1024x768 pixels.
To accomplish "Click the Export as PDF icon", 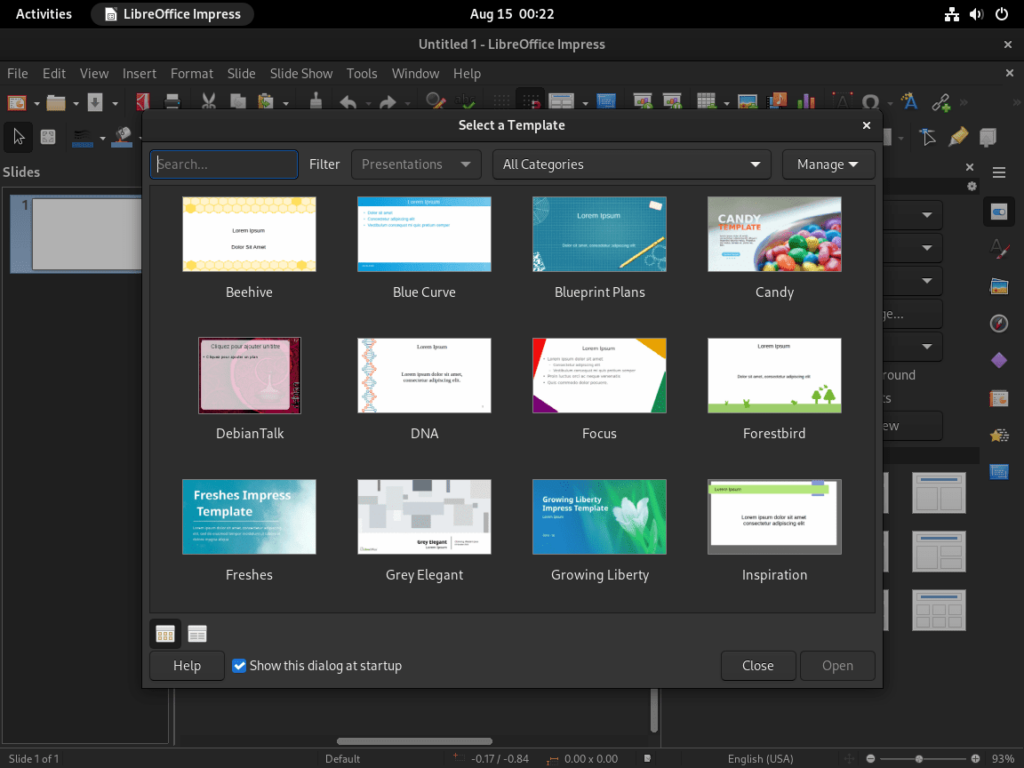I will [143, 102].
